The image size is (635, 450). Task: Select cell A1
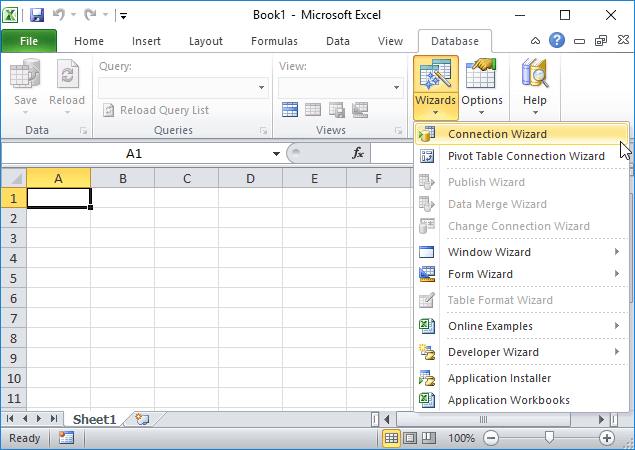(x=59, y=198)
